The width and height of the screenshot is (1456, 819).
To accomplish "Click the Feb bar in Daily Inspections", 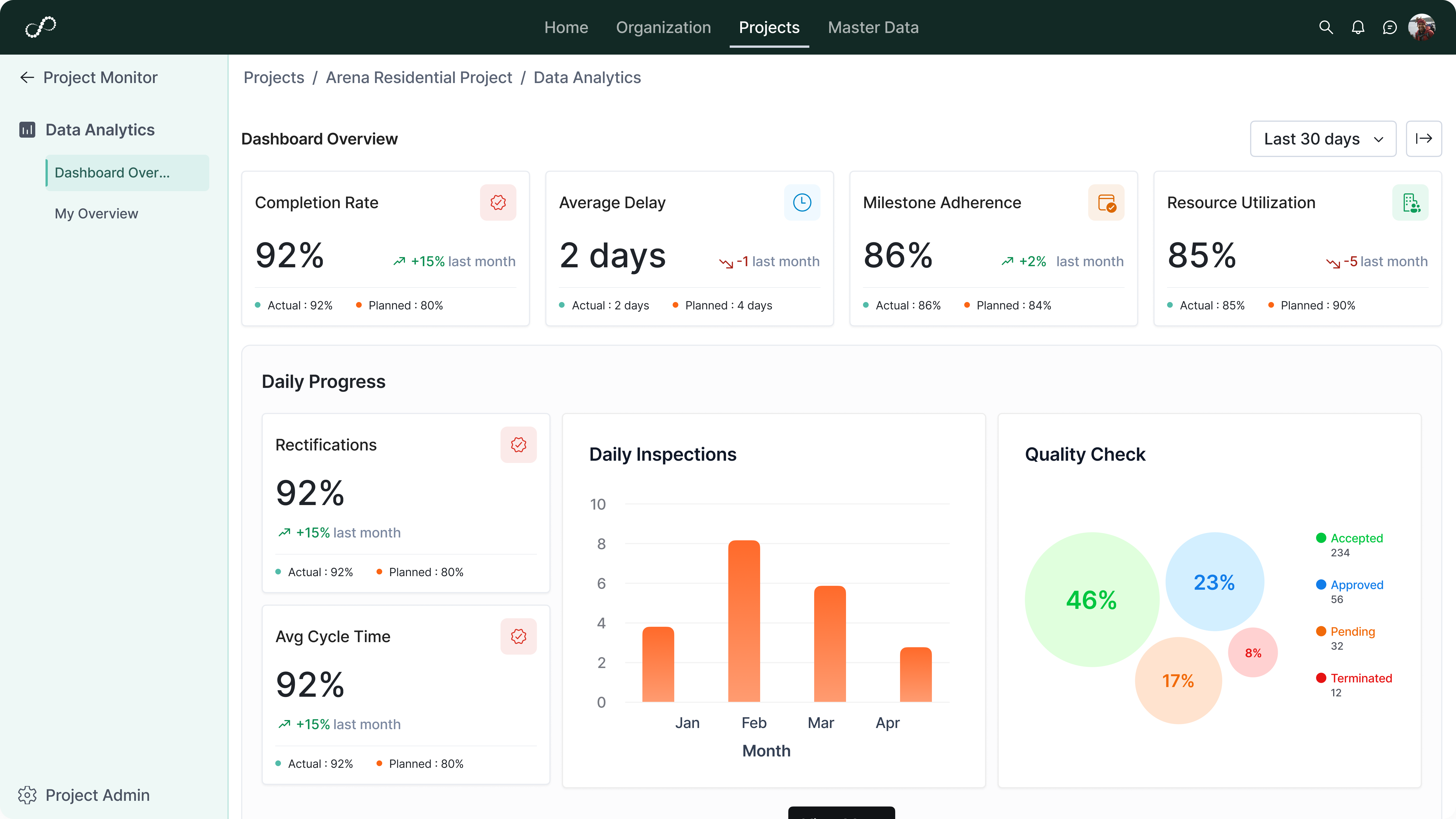I will (744, 621).
